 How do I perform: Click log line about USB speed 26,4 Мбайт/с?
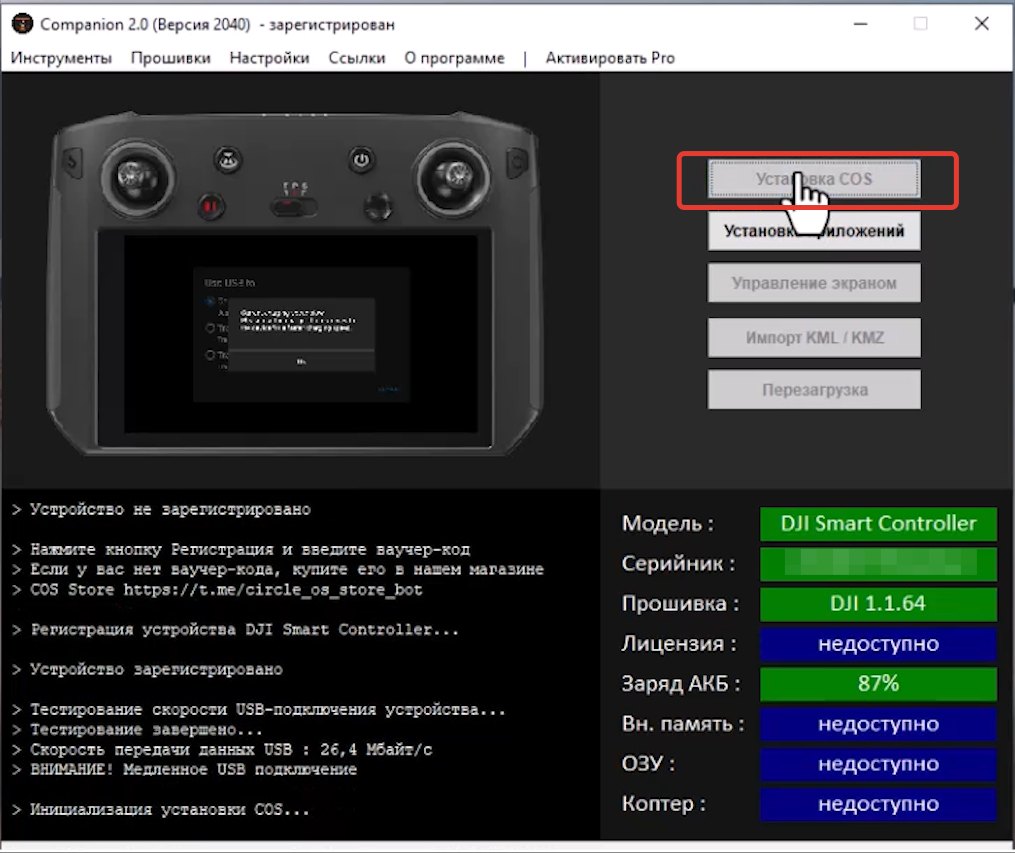click(222, 749)
